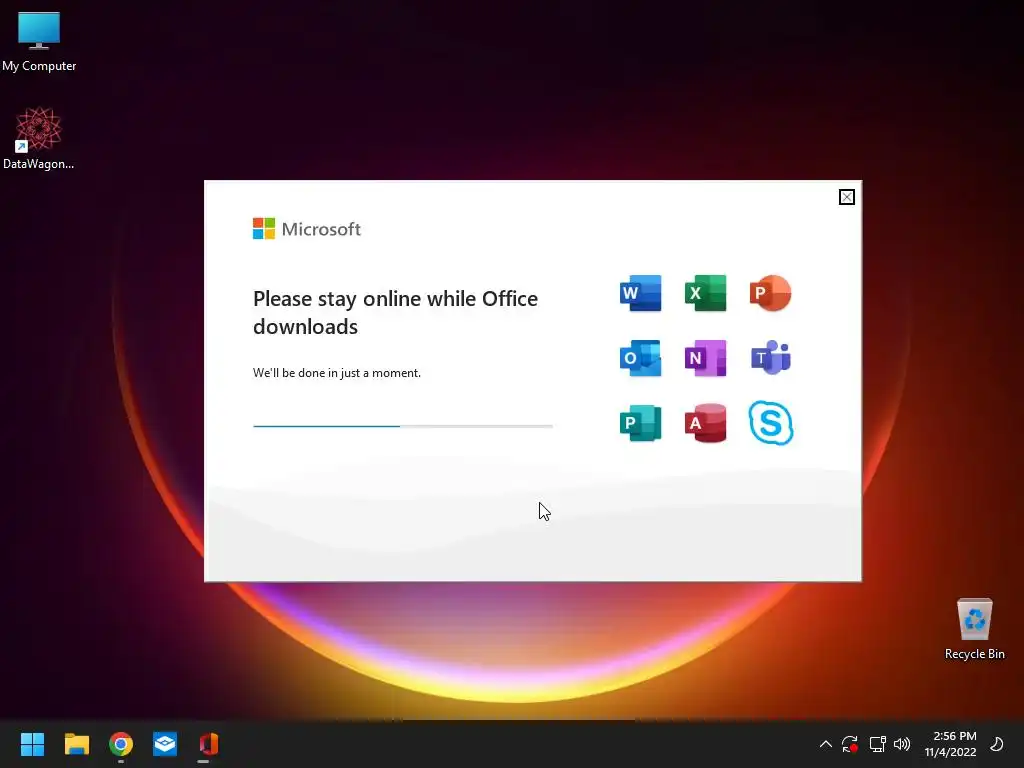
Task: Click the Office download progress bar
Action: click(x=403, y=426)
